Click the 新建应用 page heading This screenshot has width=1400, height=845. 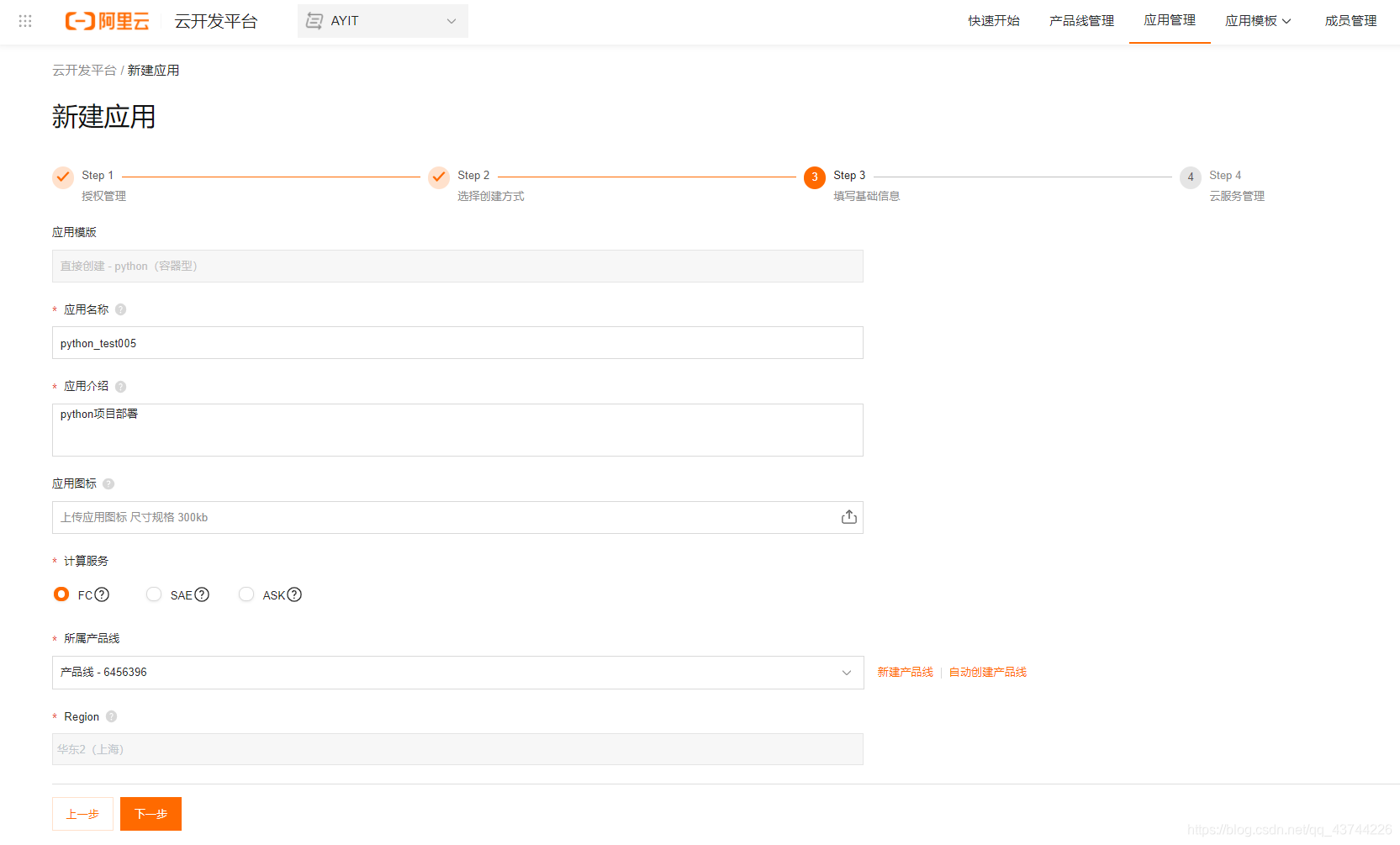103,117
